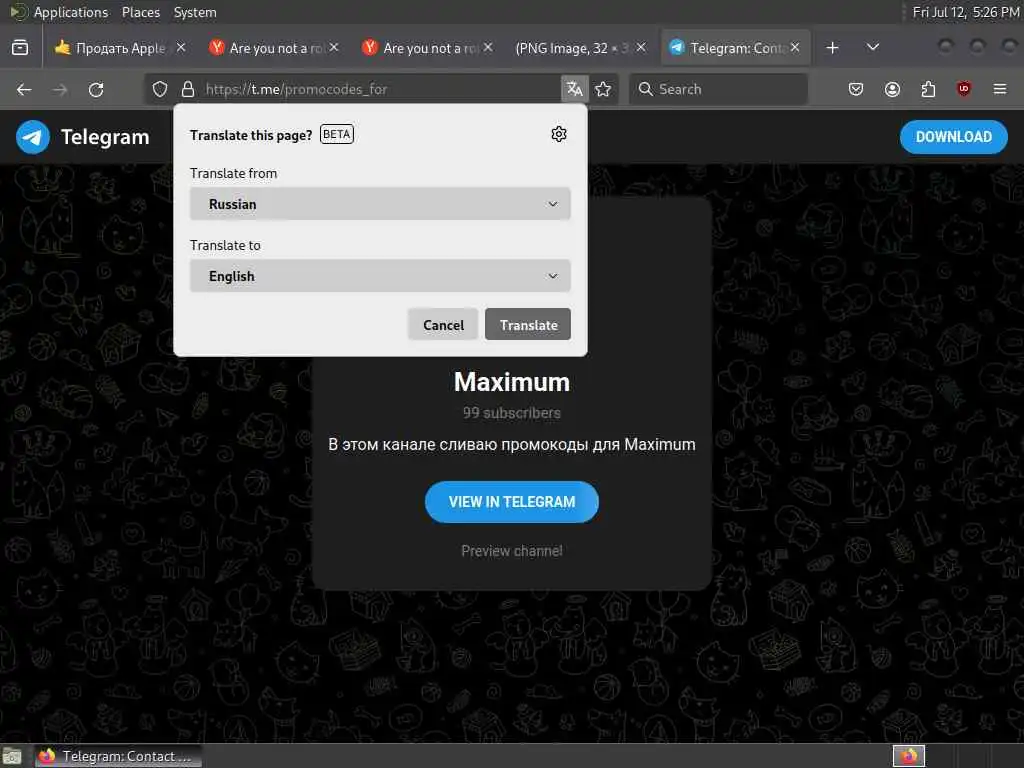Reload the current page

point(96,89)
